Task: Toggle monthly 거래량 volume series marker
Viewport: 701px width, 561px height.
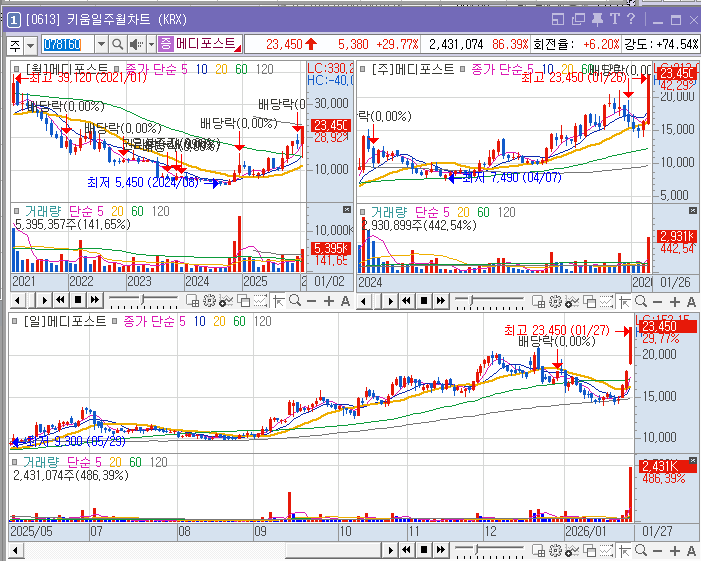Action: pos(17,211)
